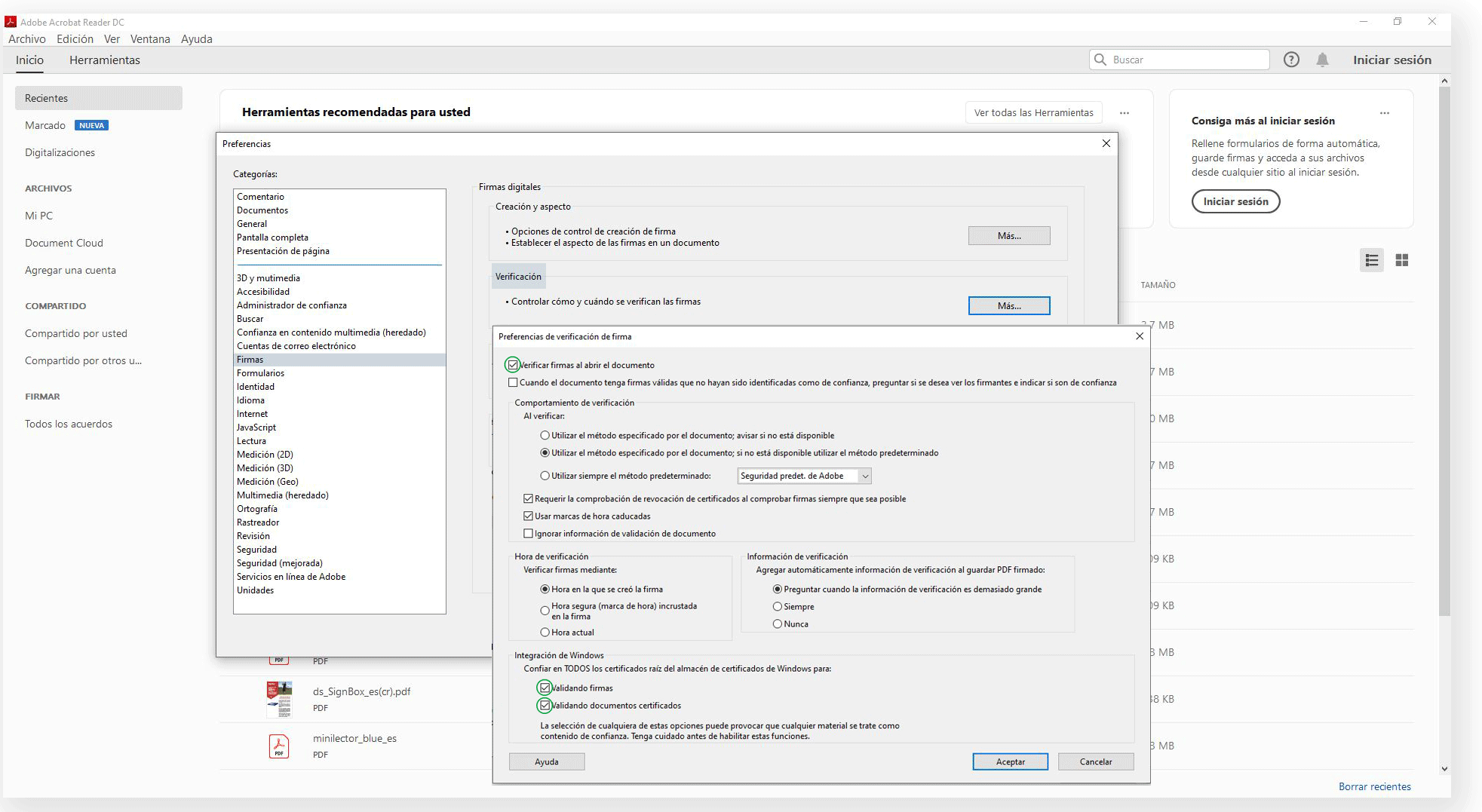The image size is (1482, 812).
Task: Click Aceptar in verification preferences
Action: point(1010,761)
